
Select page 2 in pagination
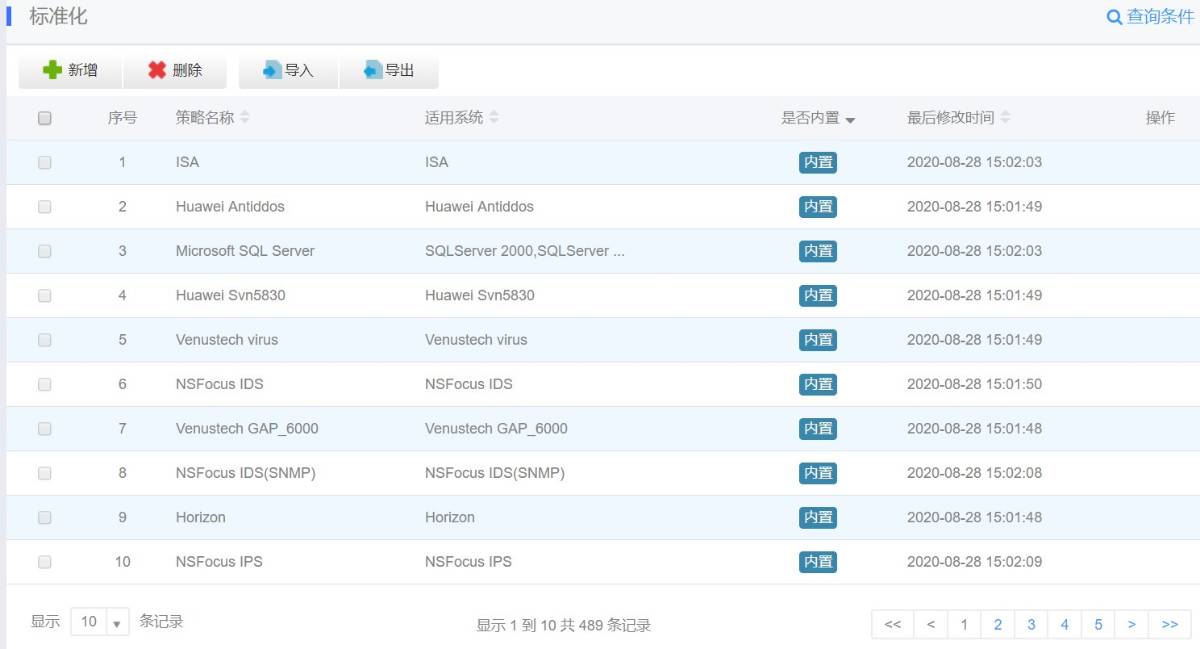[997, 624]
